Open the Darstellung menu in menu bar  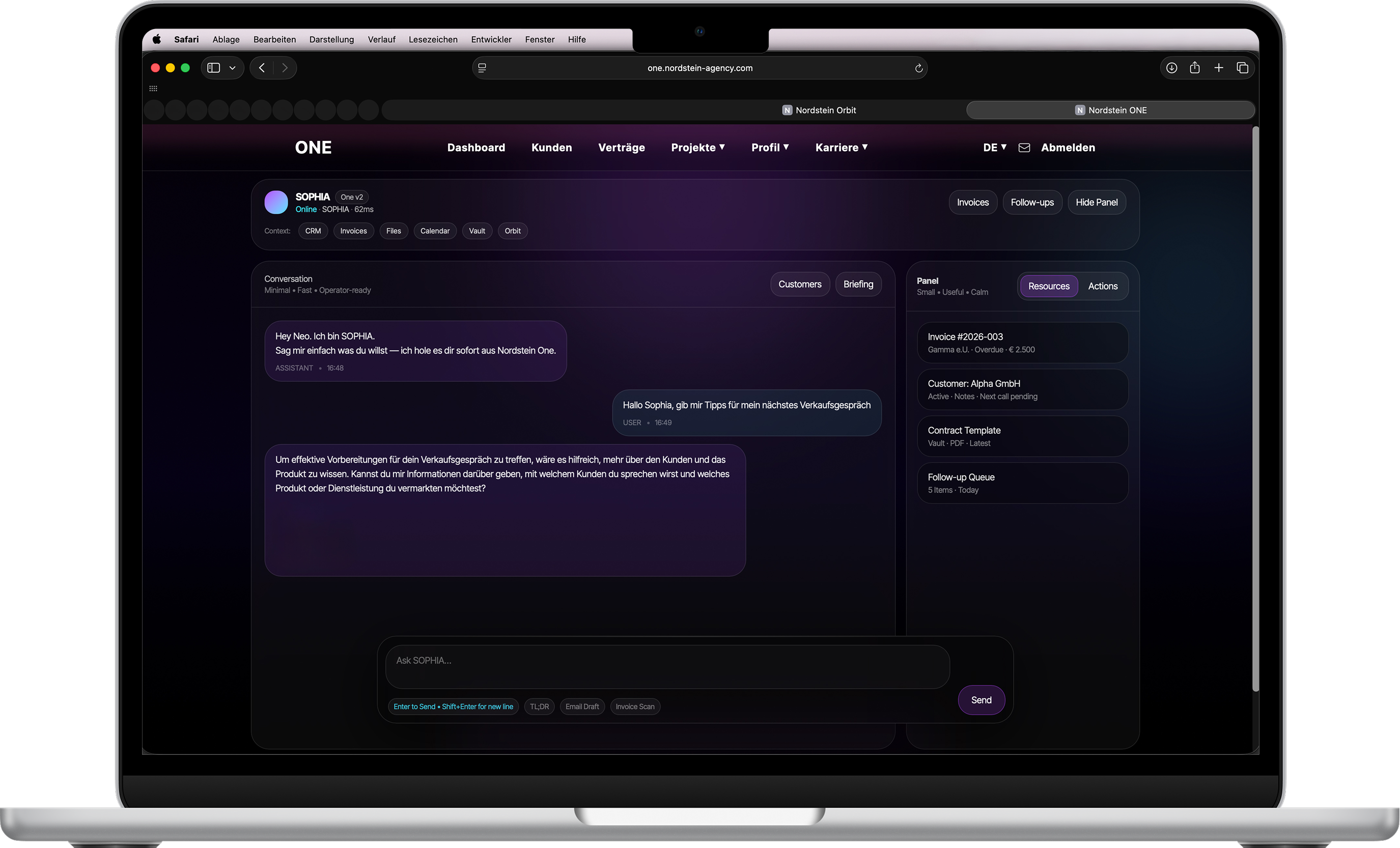click(331, 39)
